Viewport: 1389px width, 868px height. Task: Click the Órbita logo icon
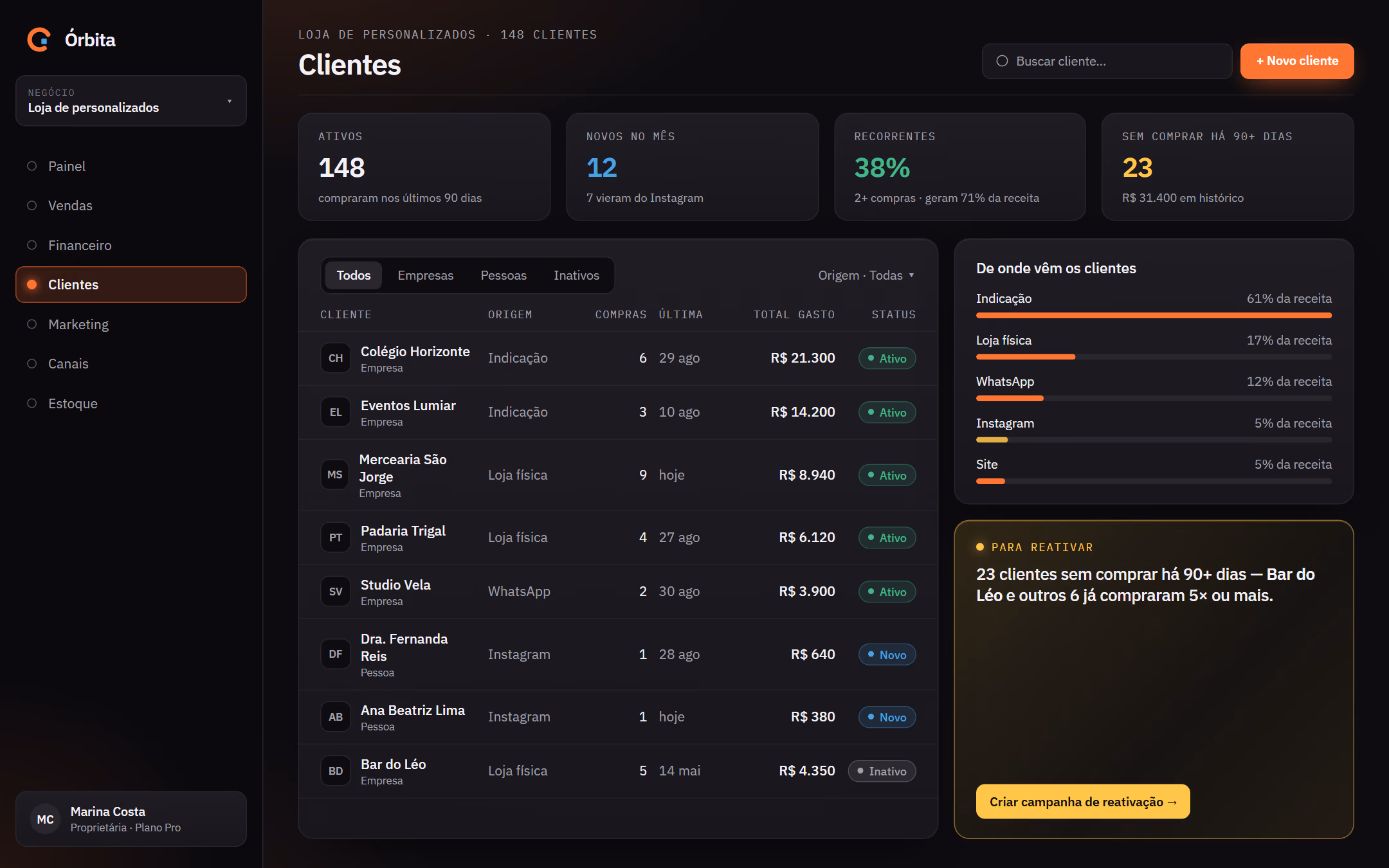[x=39, y=40]
